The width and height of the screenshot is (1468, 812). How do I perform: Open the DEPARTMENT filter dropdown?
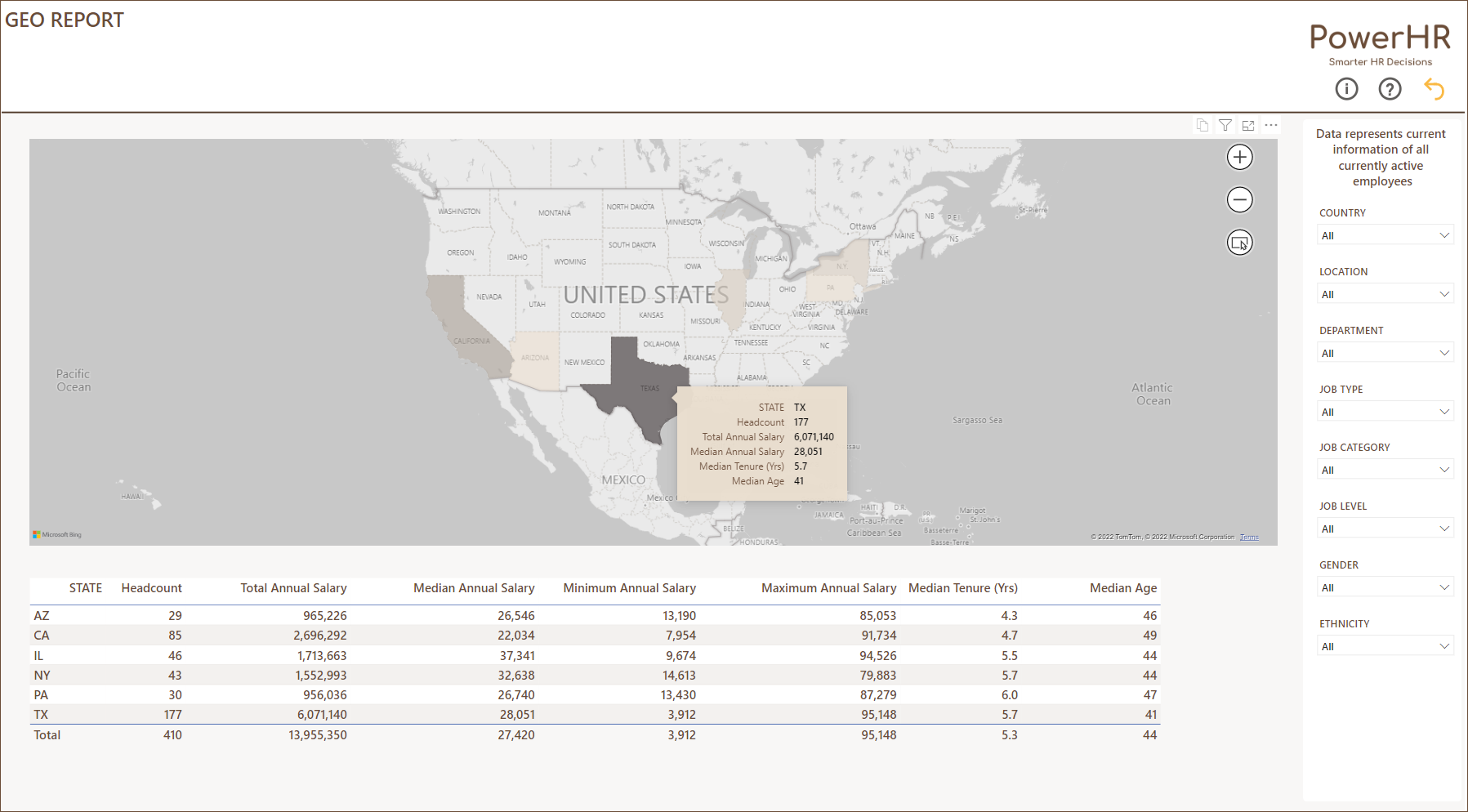click(1385, 353)
